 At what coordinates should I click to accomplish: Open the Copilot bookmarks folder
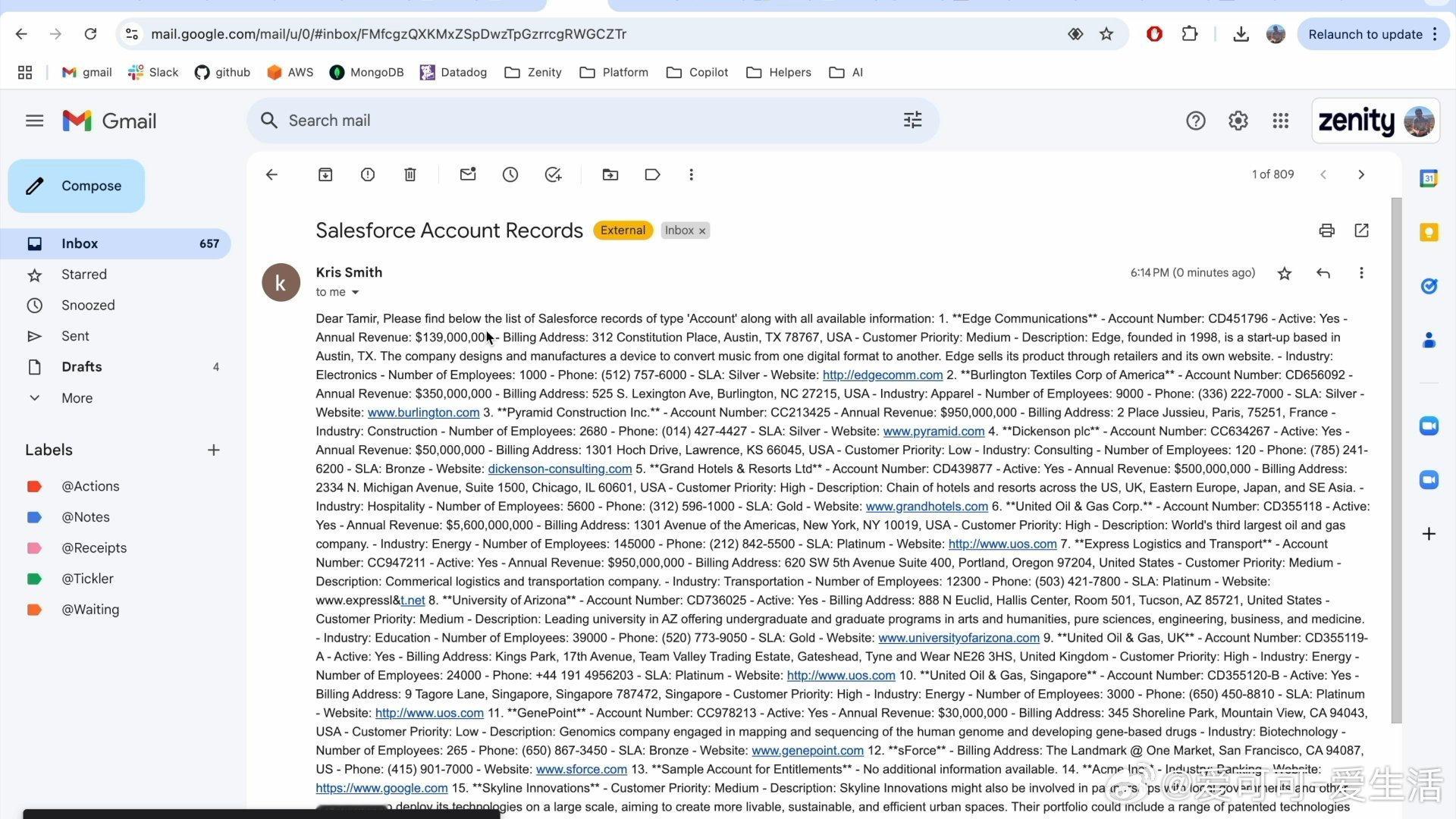[697, 72]
